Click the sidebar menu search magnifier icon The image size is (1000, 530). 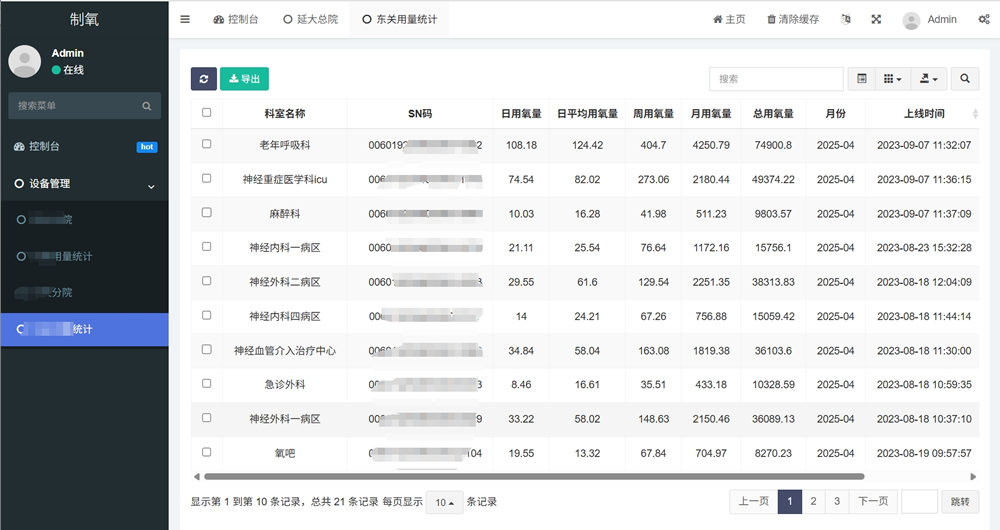coord(147,106)
